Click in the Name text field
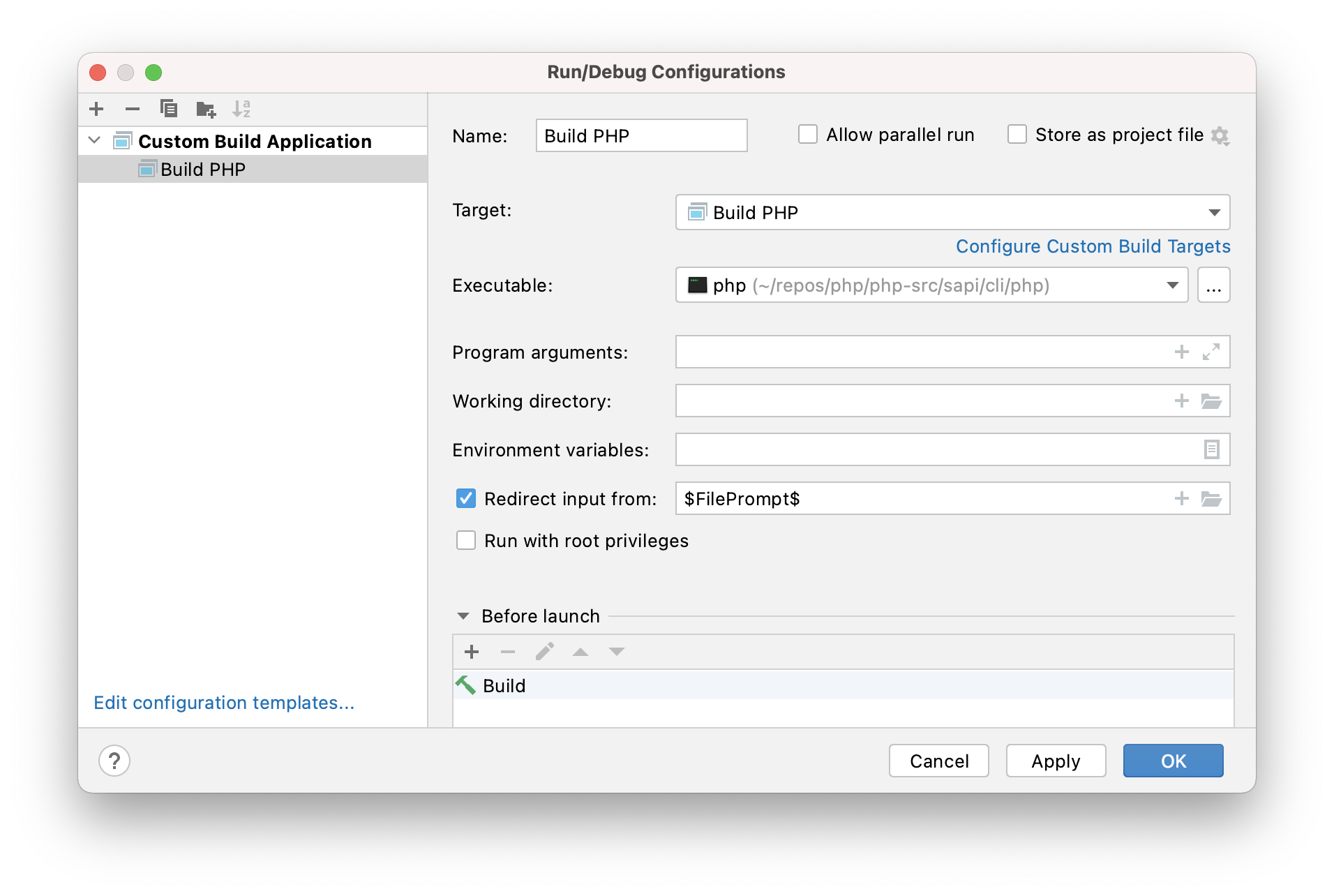The height and width of the screenshot is (896, 1334). coord(641,135)
